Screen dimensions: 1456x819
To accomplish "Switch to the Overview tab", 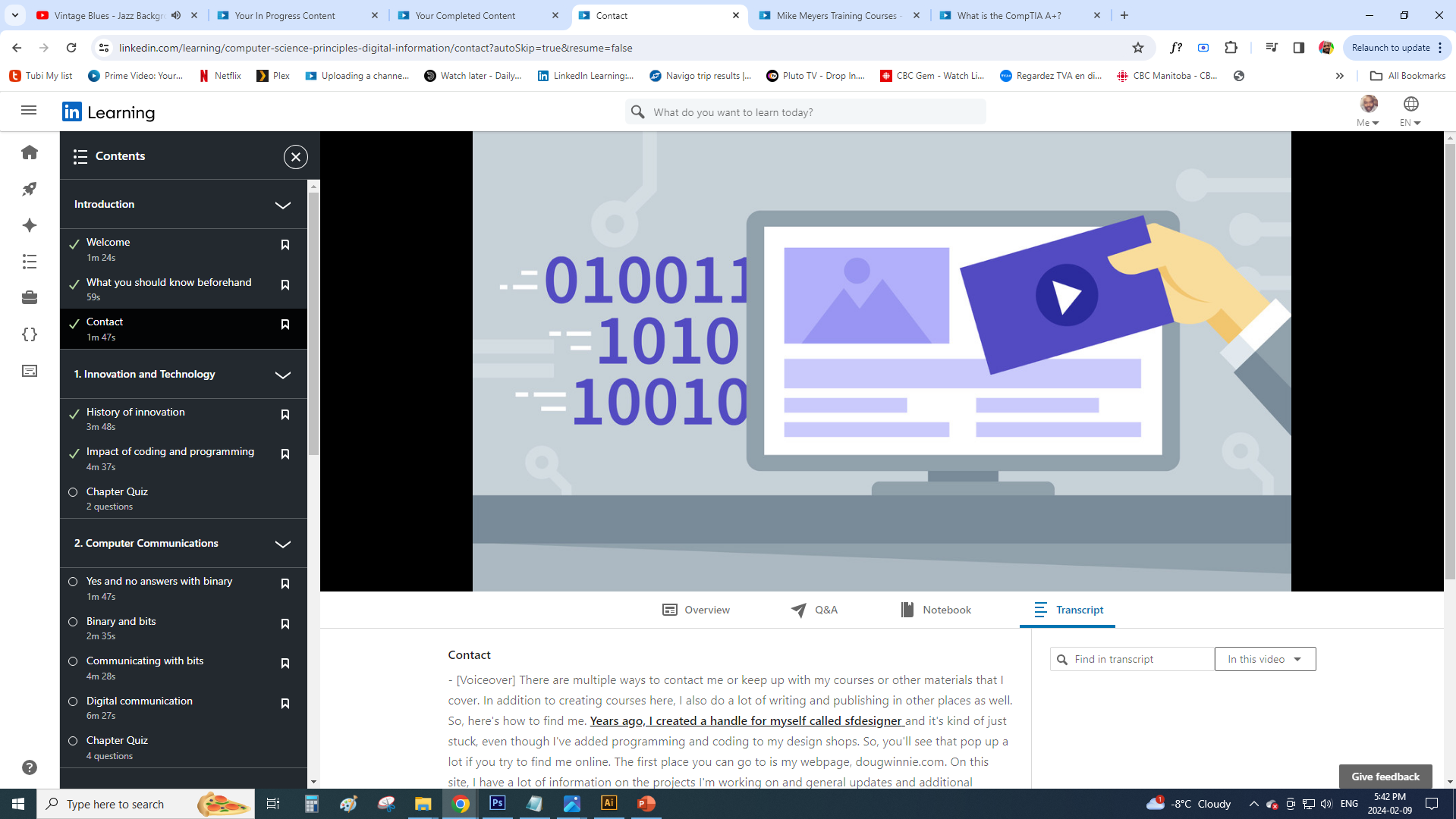I will click(696, 610).
